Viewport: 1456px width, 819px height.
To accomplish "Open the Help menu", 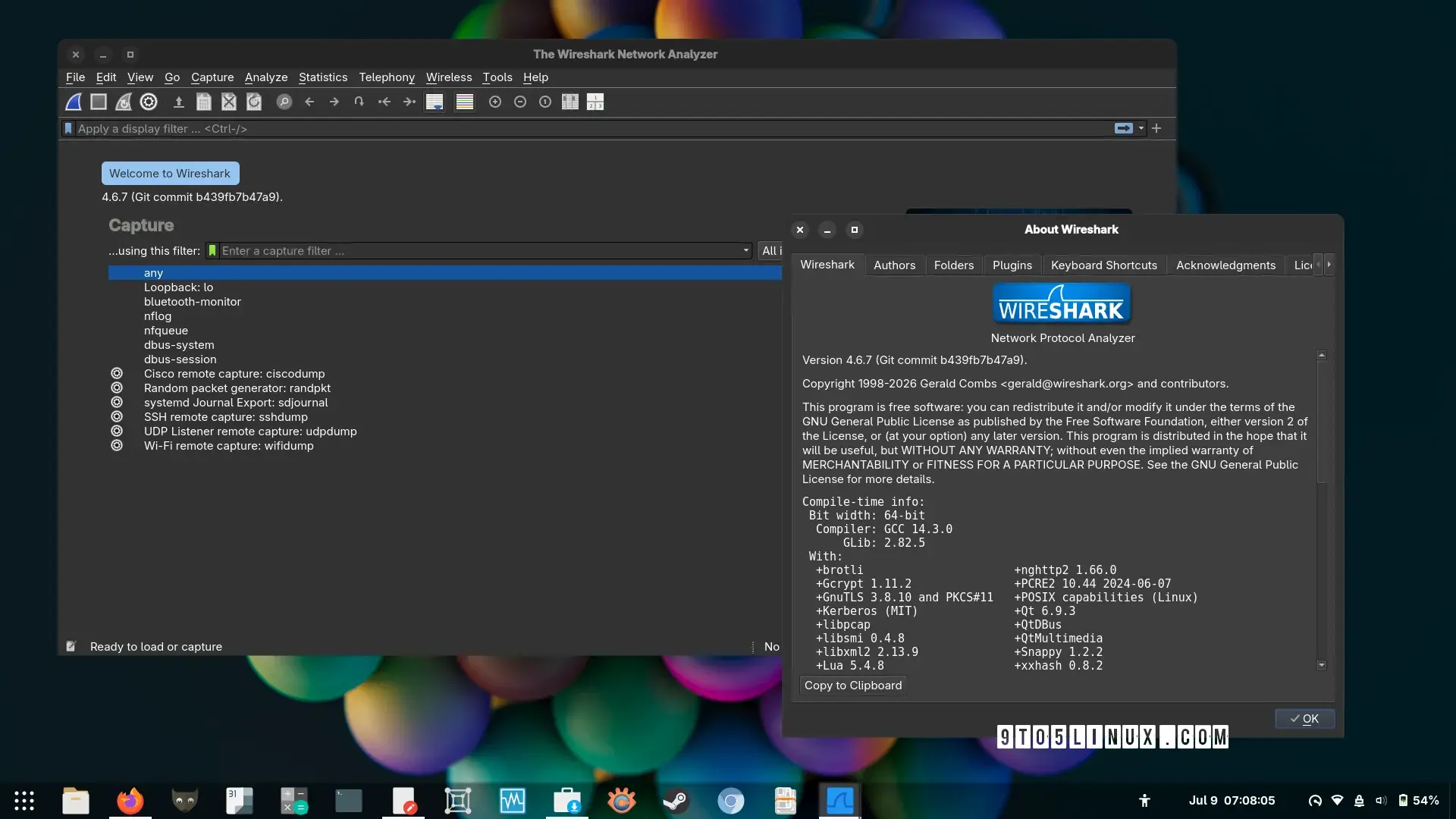I will tap(535, 77).
